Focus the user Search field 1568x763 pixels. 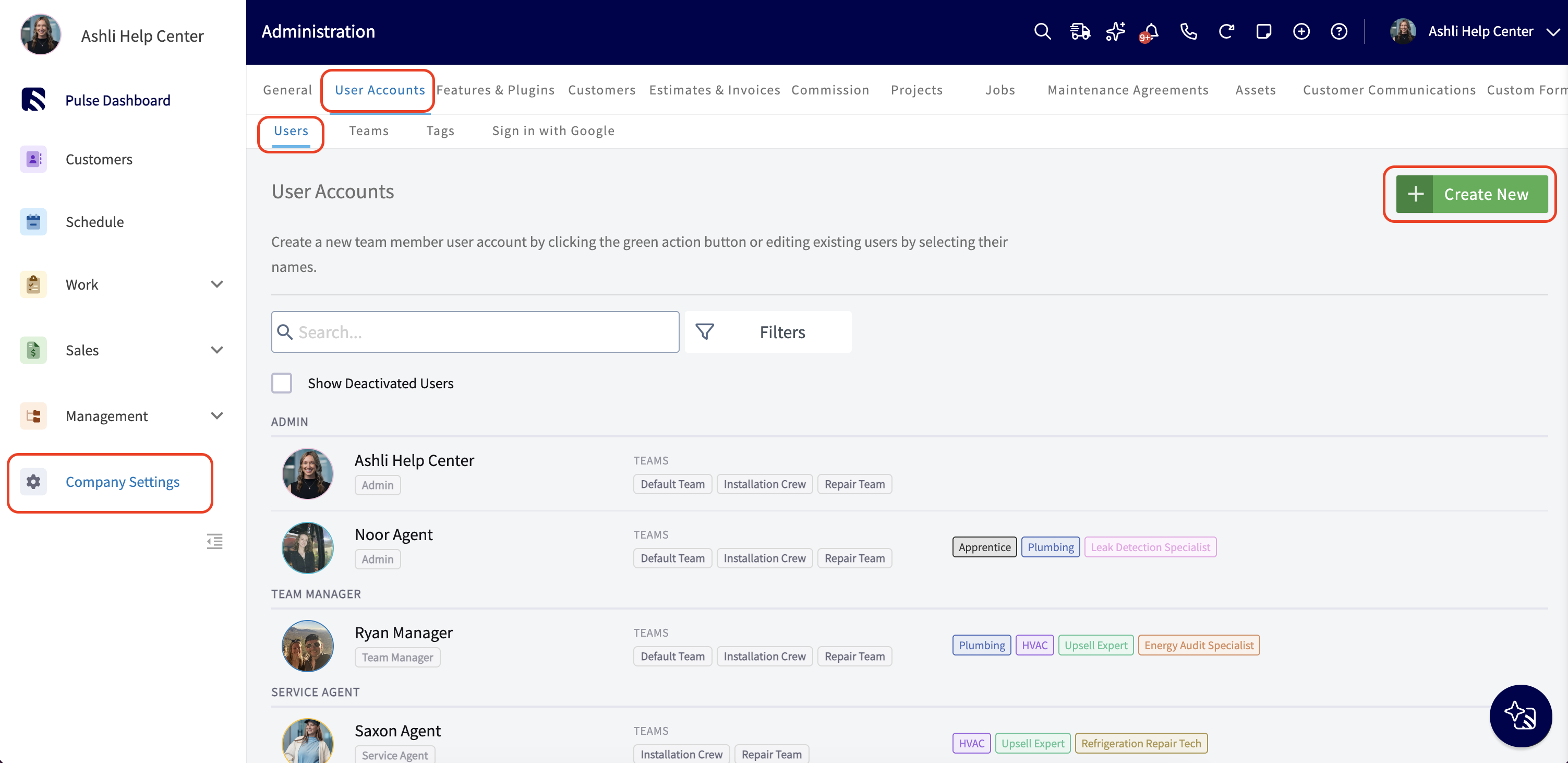tap(475, 332)
